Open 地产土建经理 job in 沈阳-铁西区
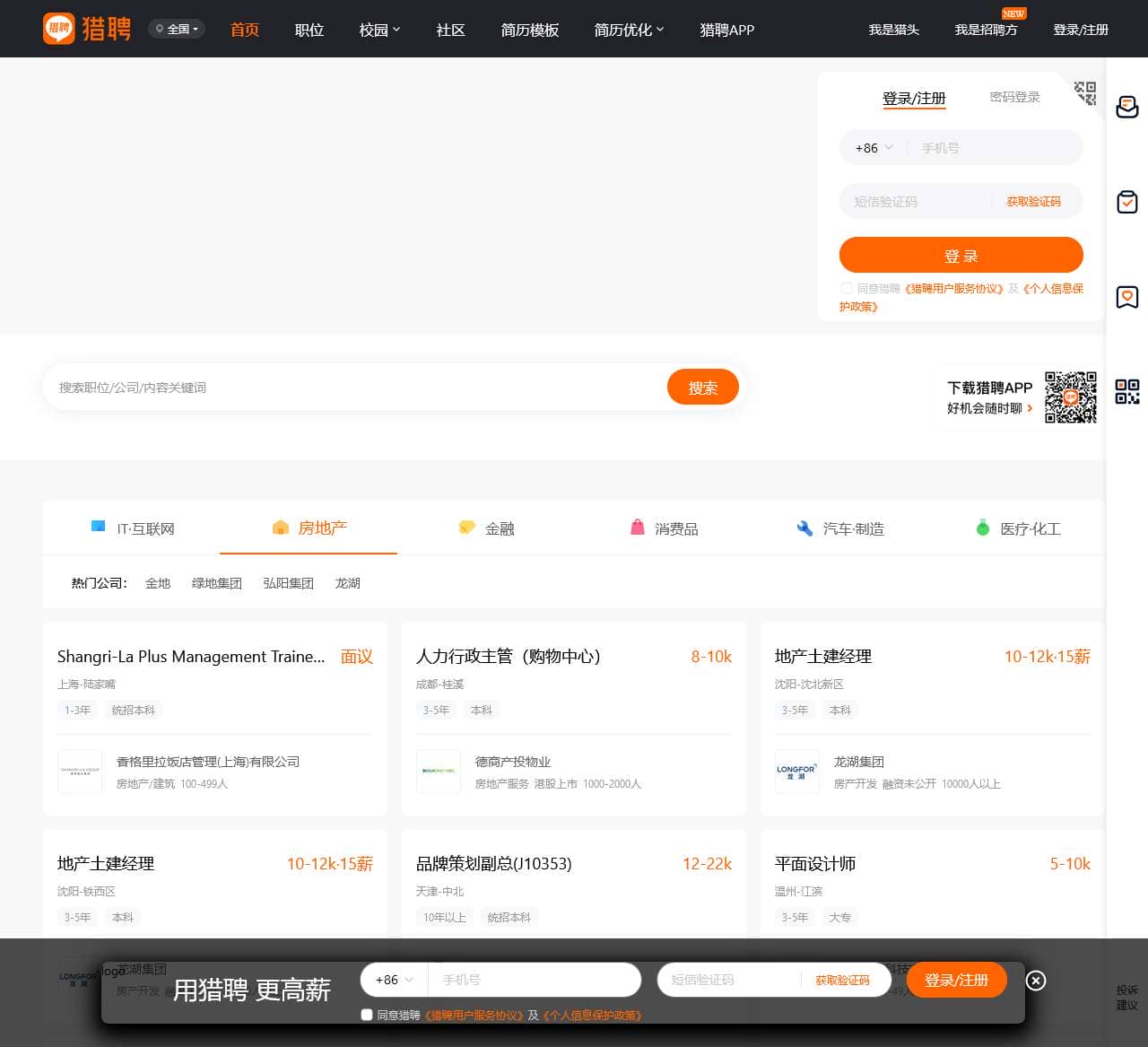The width and height of the screenshot is (1148, 1047). 106,864
